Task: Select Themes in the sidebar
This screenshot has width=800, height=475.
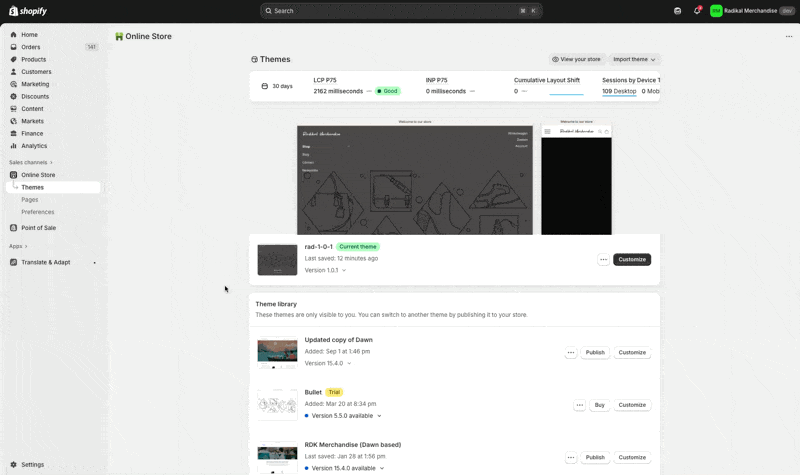Action: click(x=53, y=187)
